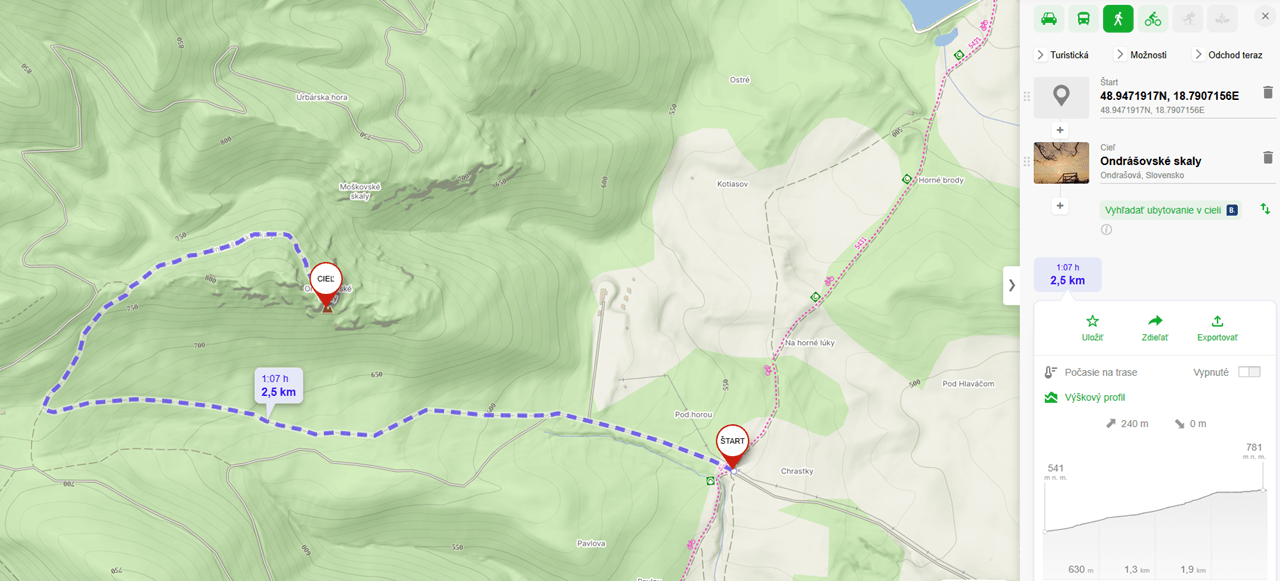Screen dimensions: 1280x581
Task: Select public transport bus icon
Action: (1083, 18)
